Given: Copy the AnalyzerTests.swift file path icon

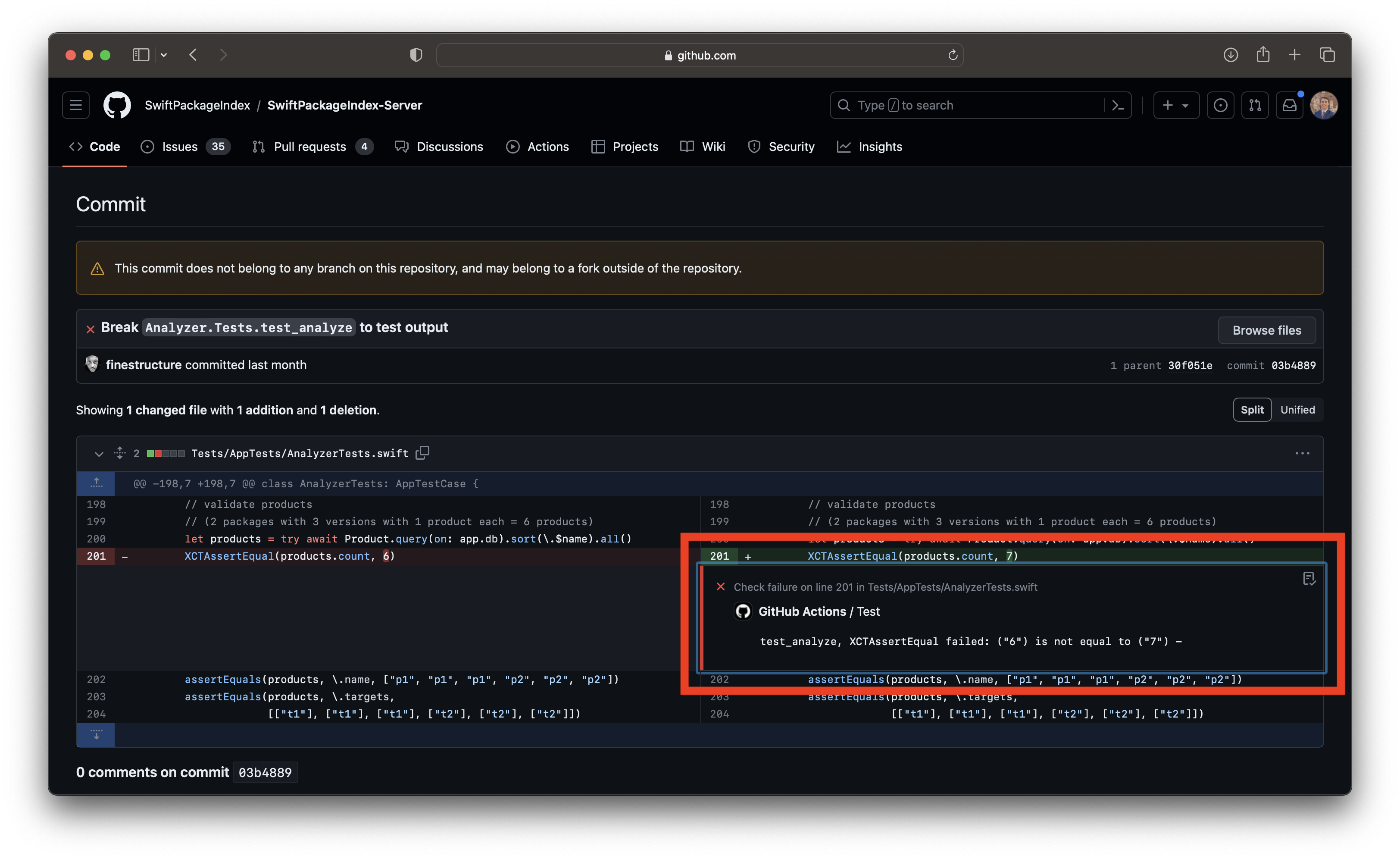Looking at the screenshot, I should pyautogui.click(x=423, y=453).
